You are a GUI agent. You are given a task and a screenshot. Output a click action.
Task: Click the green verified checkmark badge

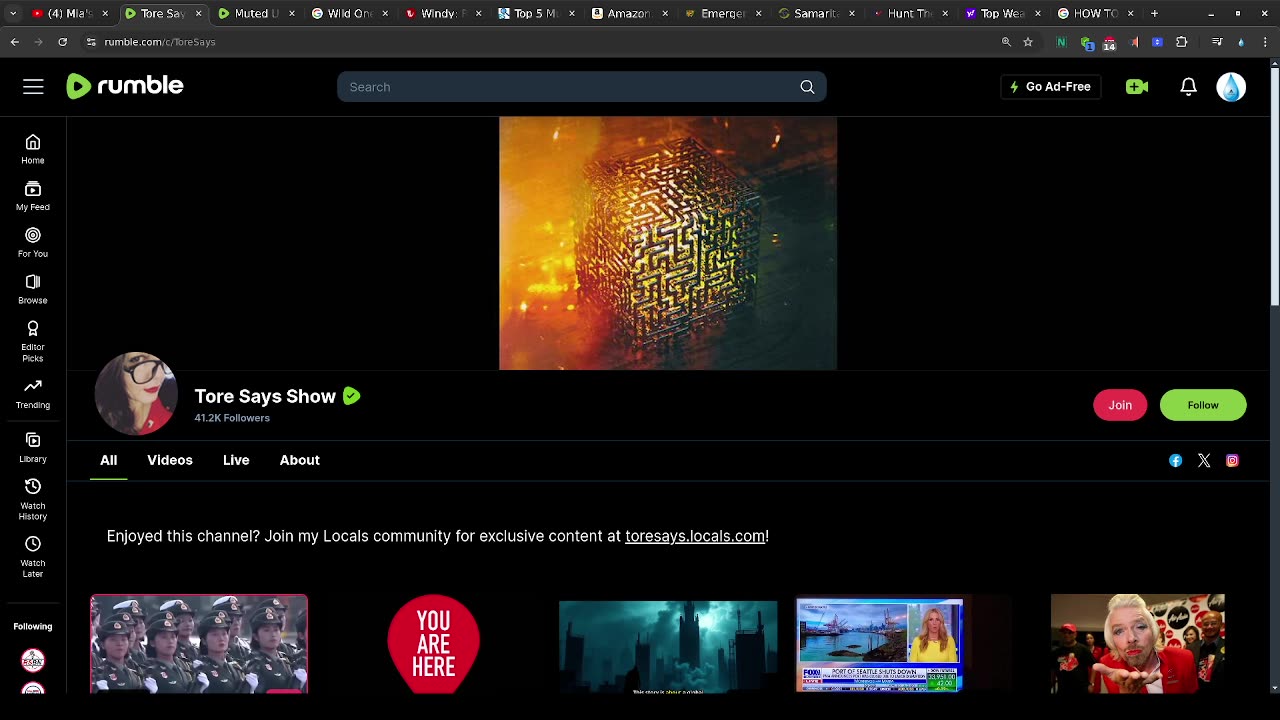click(x=351, y=396)
